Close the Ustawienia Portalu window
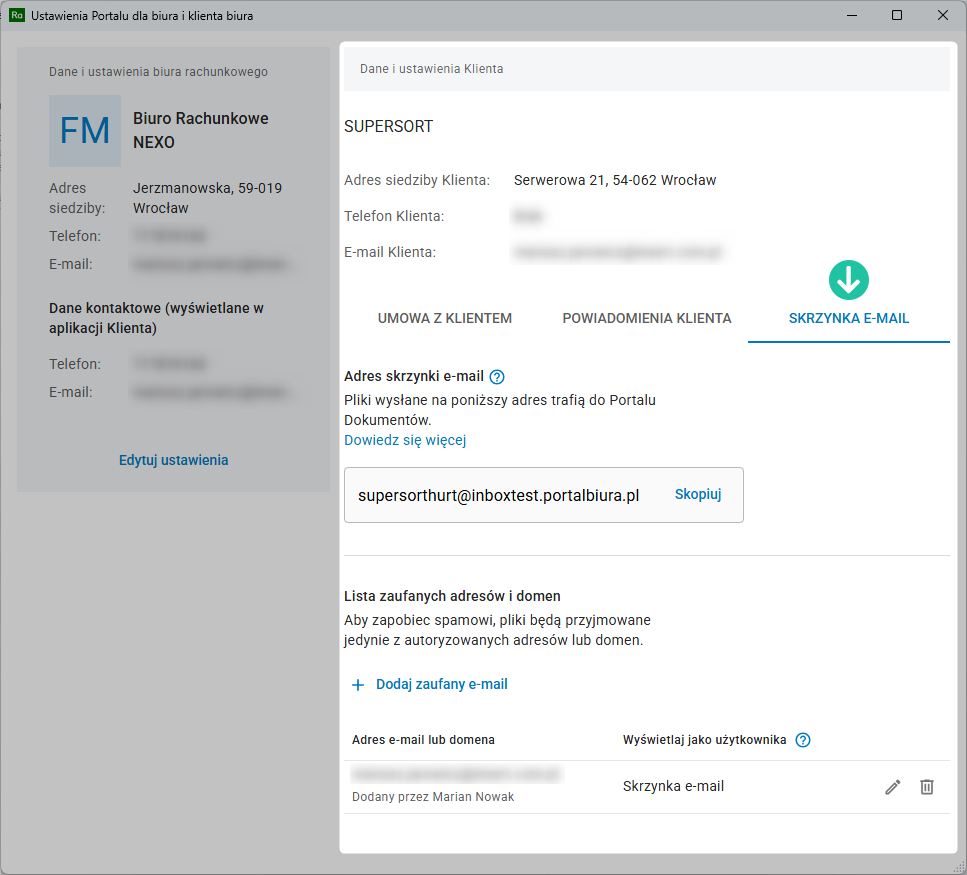967x875 pixels. [x=943, y=16]
